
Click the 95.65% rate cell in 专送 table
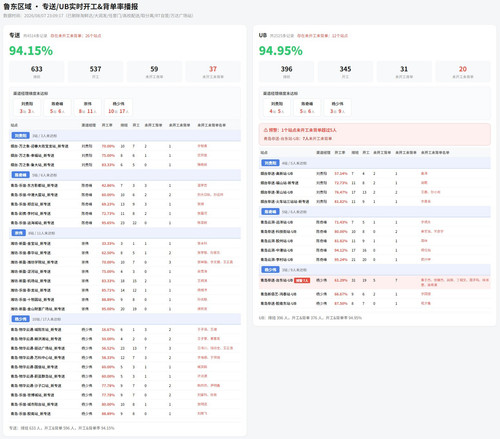point(108,223)
